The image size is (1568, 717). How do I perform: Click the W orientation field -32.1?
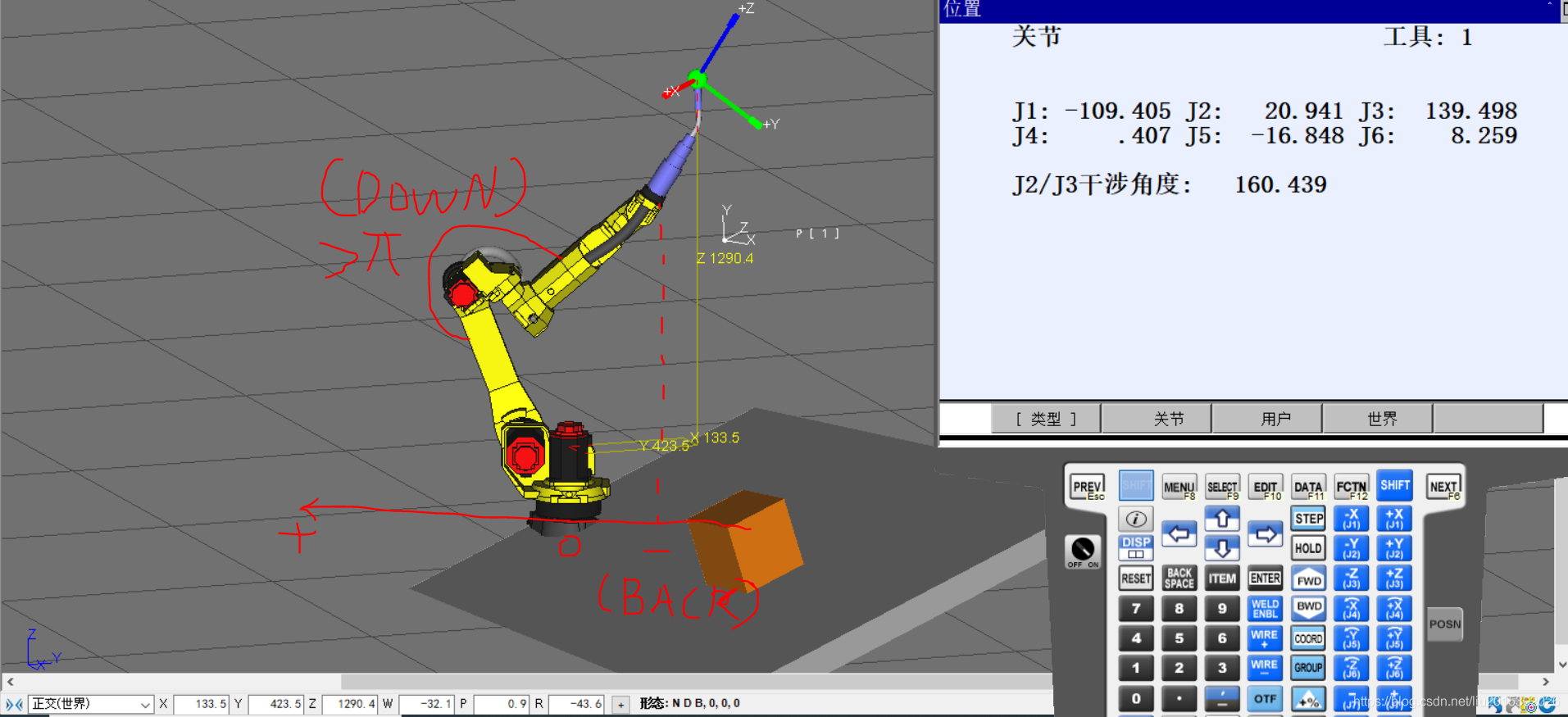pyautogui.click(x=426, y=704)
